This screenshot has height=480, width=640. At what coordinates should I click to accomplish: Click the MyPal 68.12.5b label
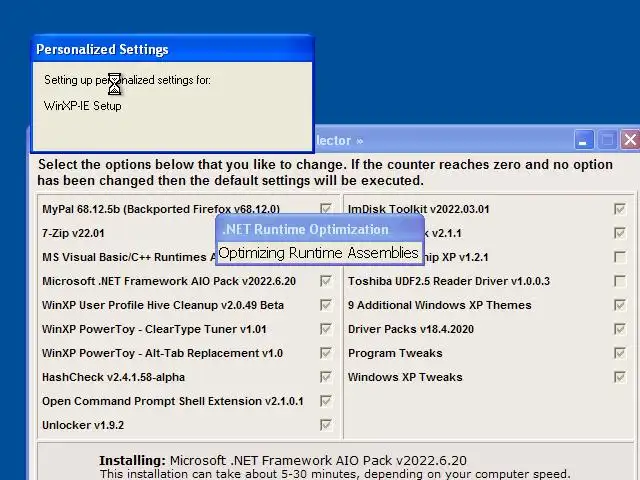point(161,209)
